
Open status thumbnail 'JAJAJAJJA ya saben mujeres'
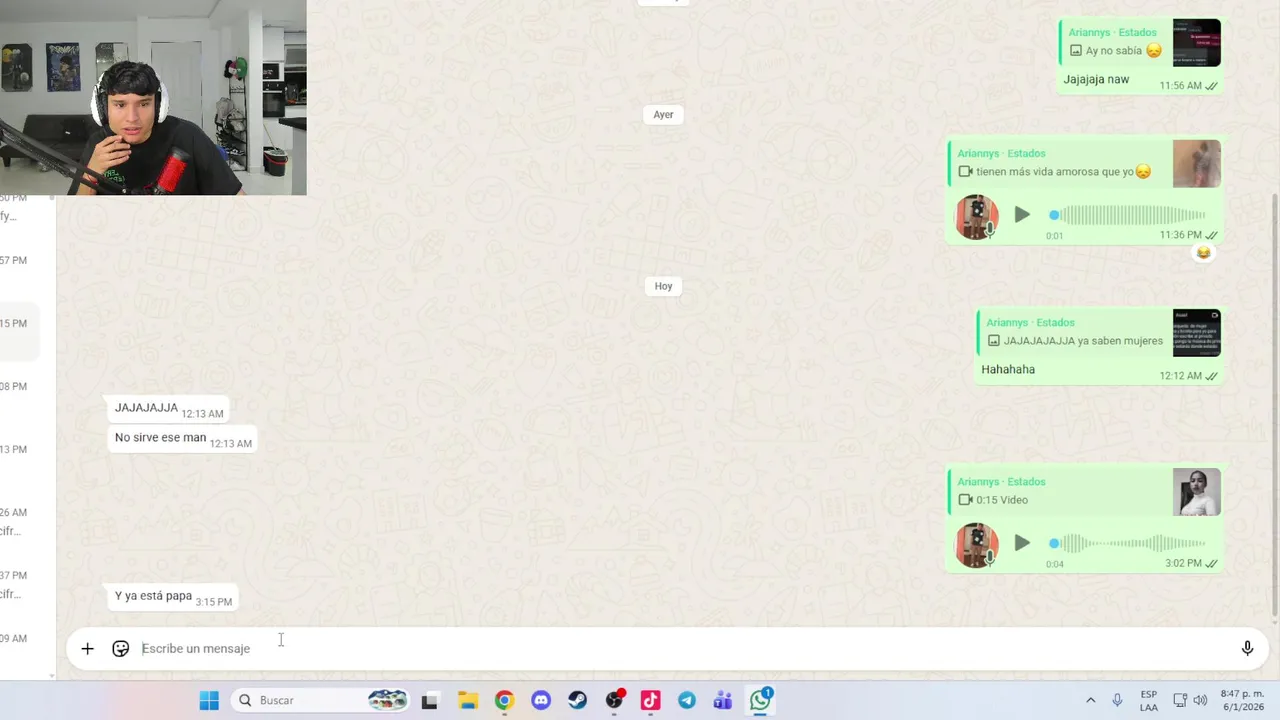click(x=1197, y=333)
